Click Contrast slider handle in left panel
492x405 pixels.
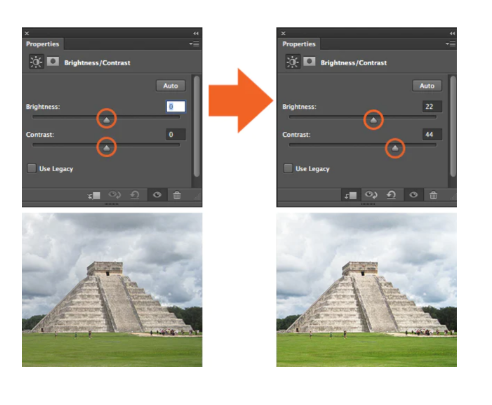(106, 148)
